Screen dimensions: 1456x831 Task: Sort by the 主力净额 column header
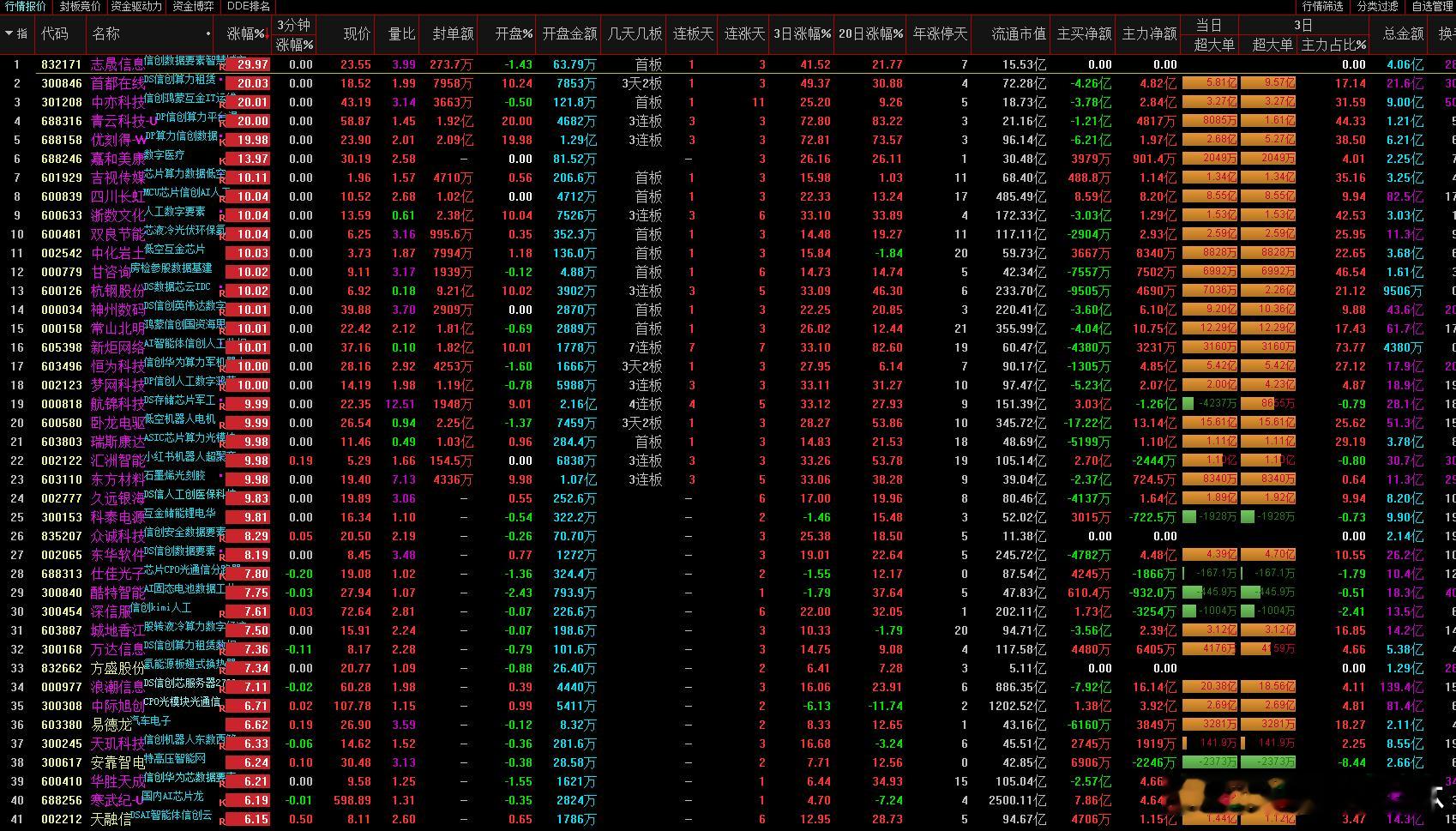(x=1149, y=33)
